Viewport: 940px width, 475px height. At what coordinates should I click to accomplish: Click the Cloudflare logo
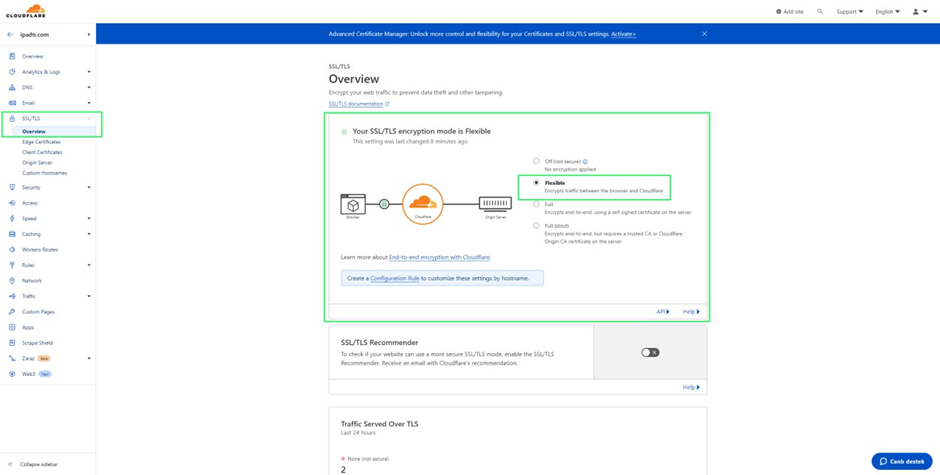(26, 11)
